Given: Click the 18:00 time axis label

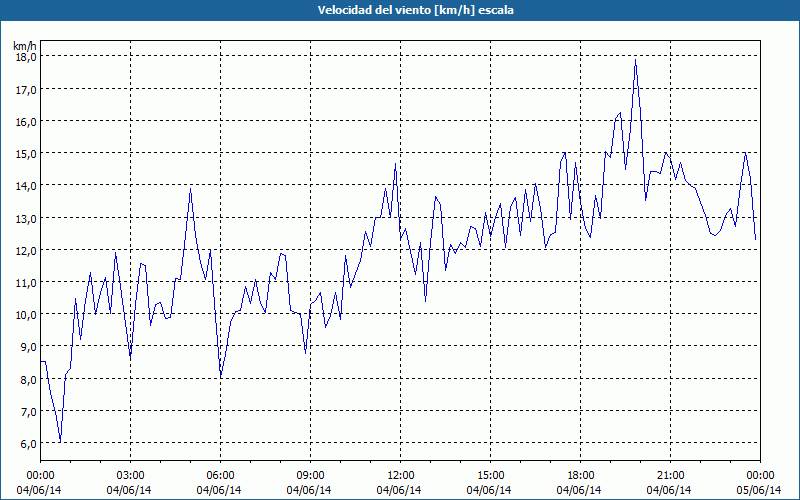Looking at the screenshot, I should coord(581,476).
